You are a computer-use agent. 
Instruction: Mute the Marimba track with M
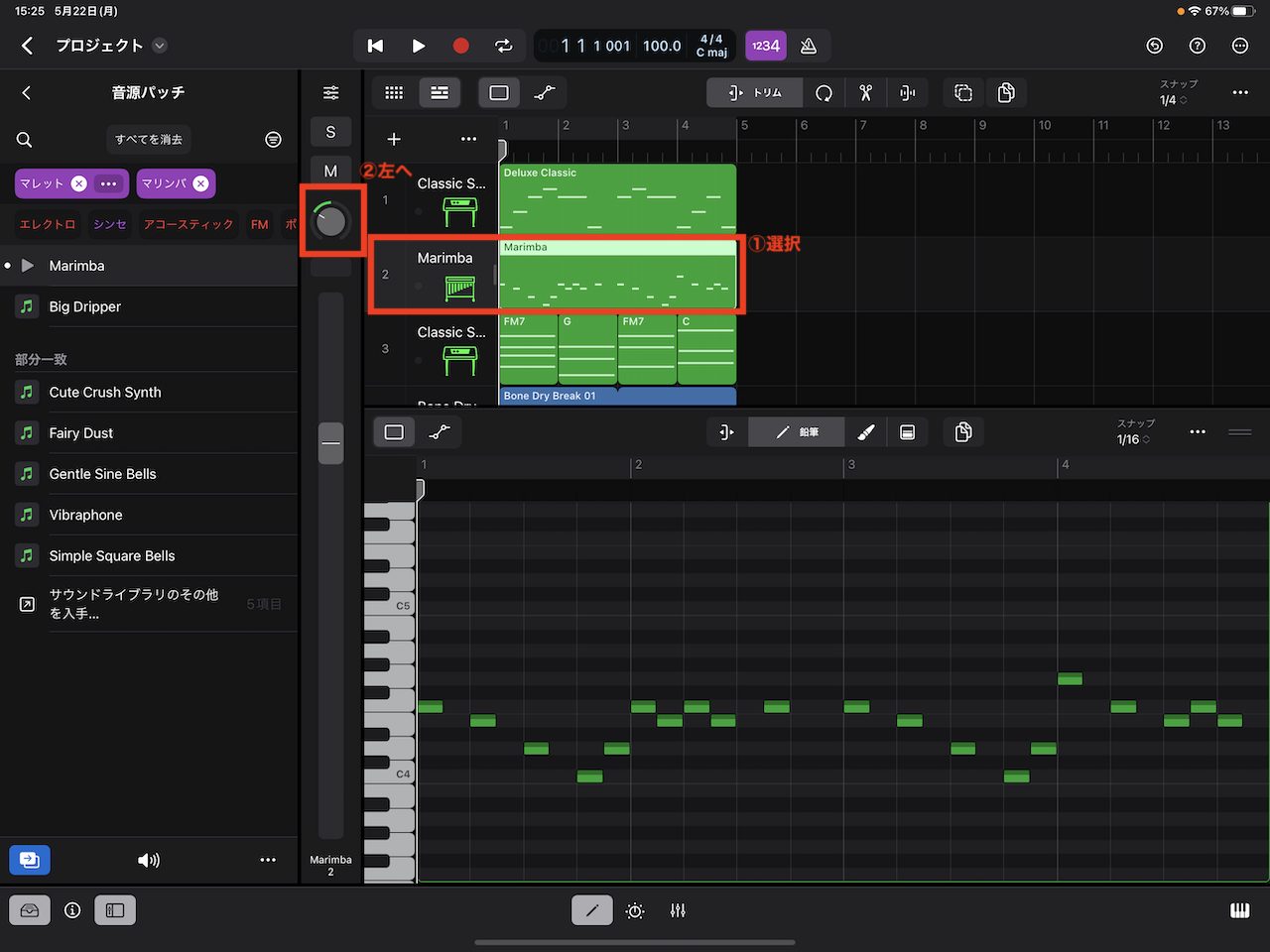[330, 171]
